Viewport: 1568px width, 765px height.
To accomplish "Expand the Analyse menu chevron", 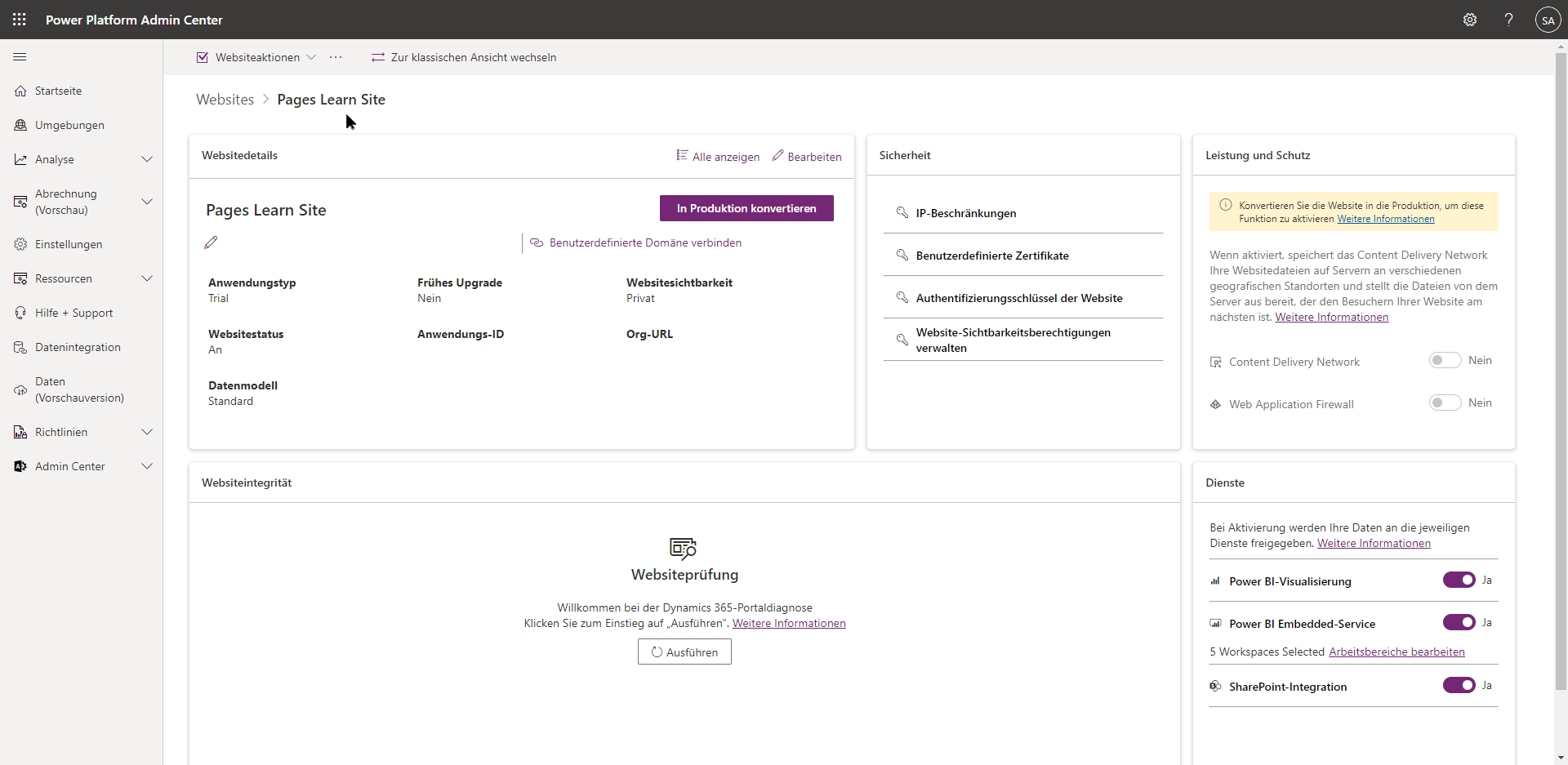I will (147, 159).
